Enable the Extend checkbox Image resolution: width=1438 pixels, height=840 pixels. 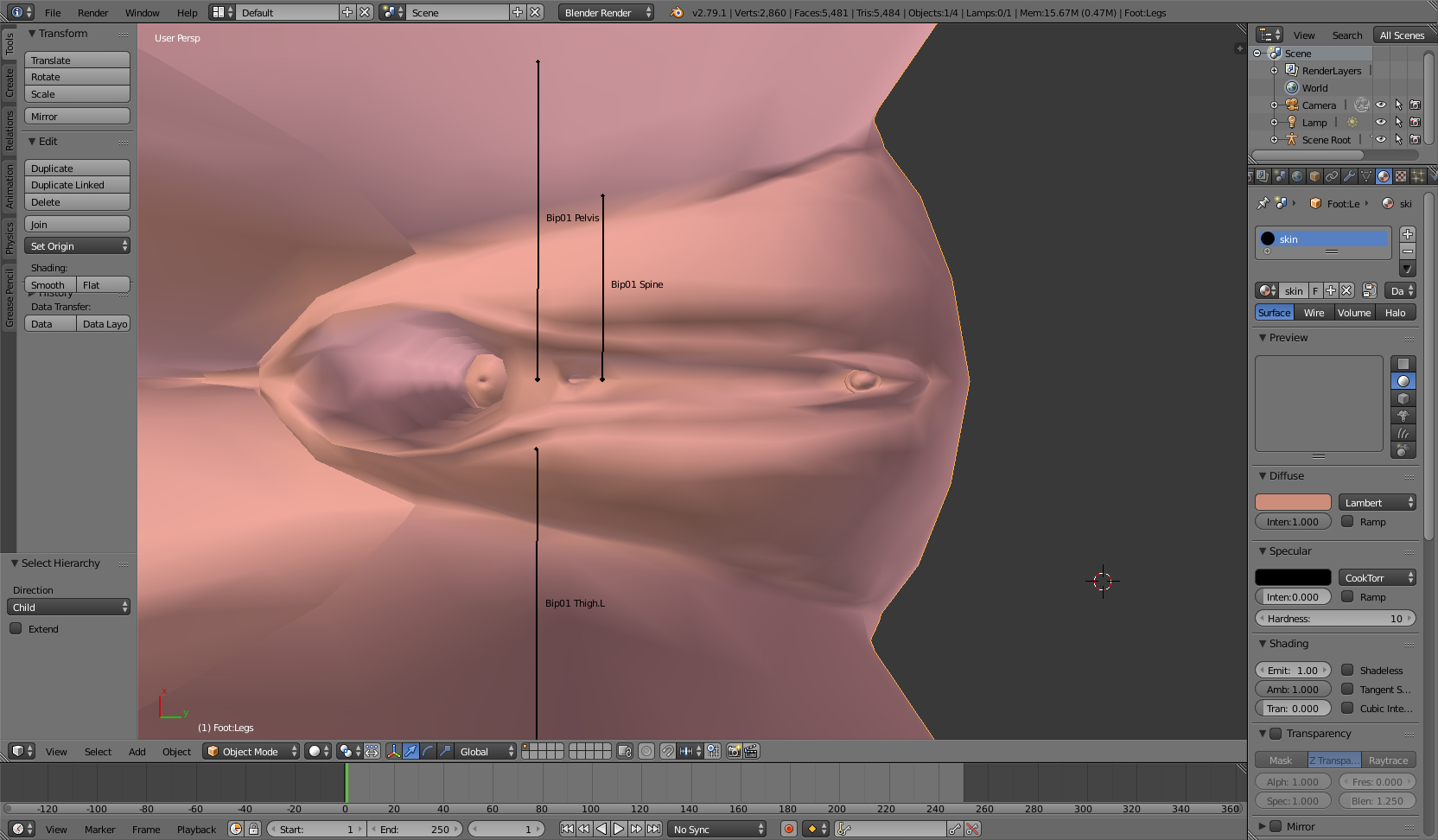tap(16, 628)
